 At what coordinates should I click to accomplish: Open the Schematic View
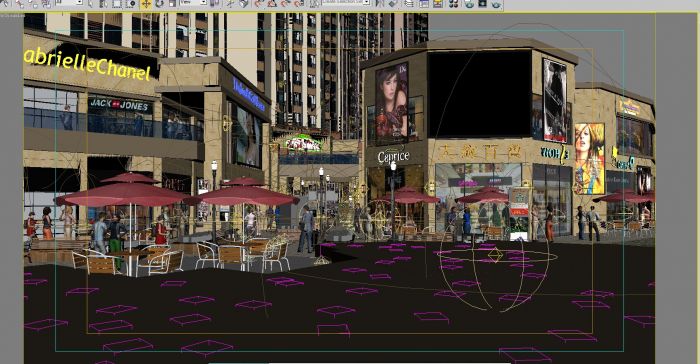tap(438, 4)
